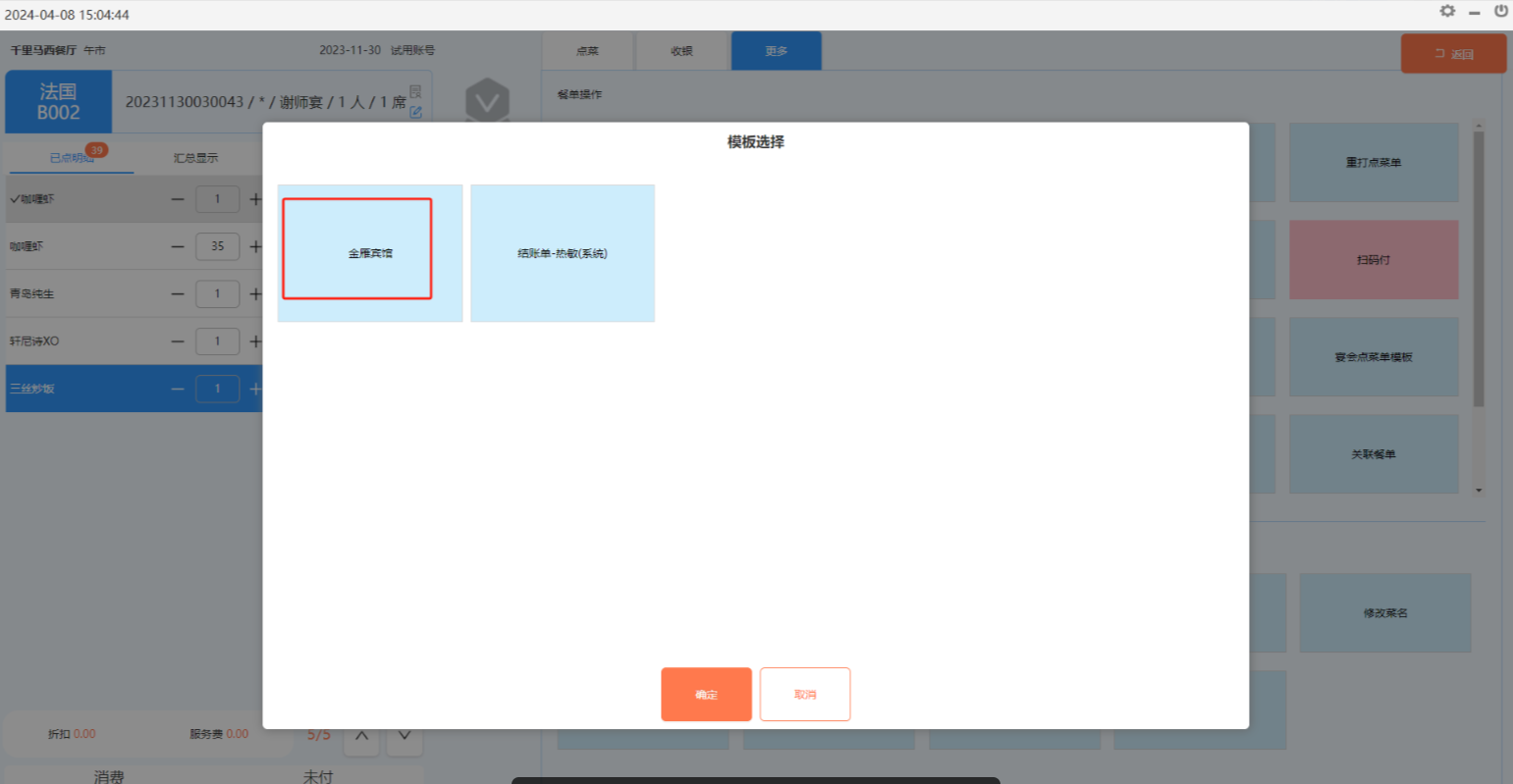
Task: Choose the 结账单-热敏(系统) template
Action: point(562,253)
